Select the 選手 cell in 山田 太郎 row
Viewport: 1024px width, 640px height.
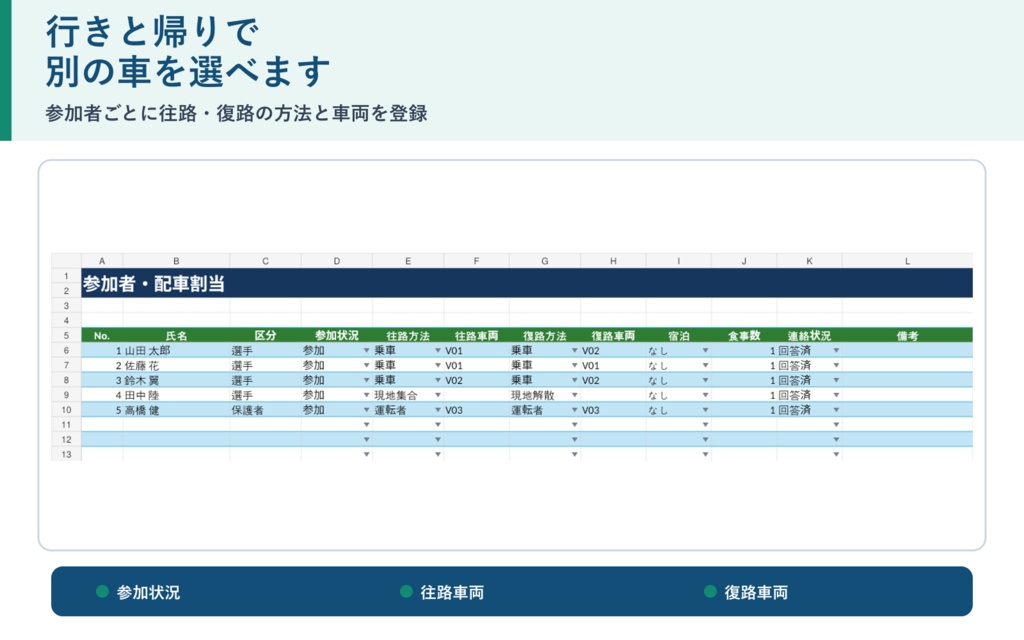[x=265, y=351]
